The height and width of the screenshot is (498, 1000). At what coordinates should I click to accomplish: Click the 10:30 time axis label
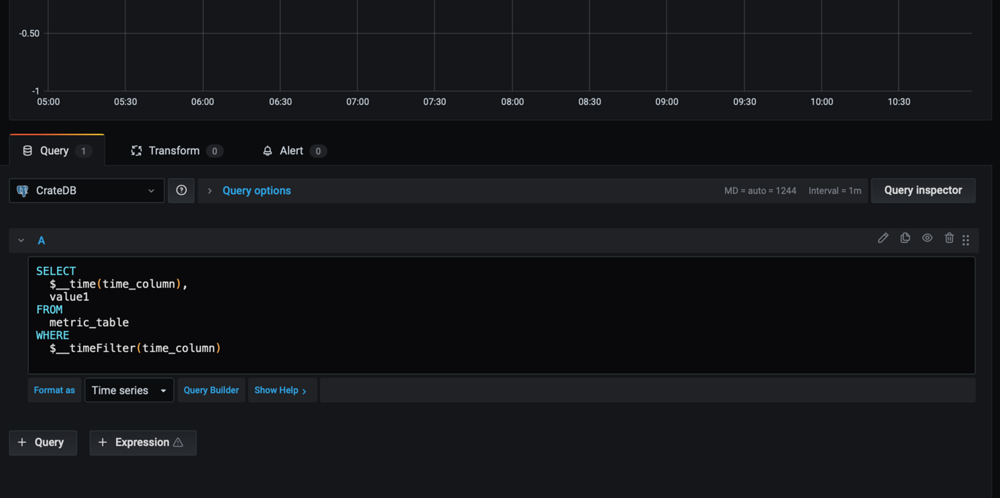(899, 102)
